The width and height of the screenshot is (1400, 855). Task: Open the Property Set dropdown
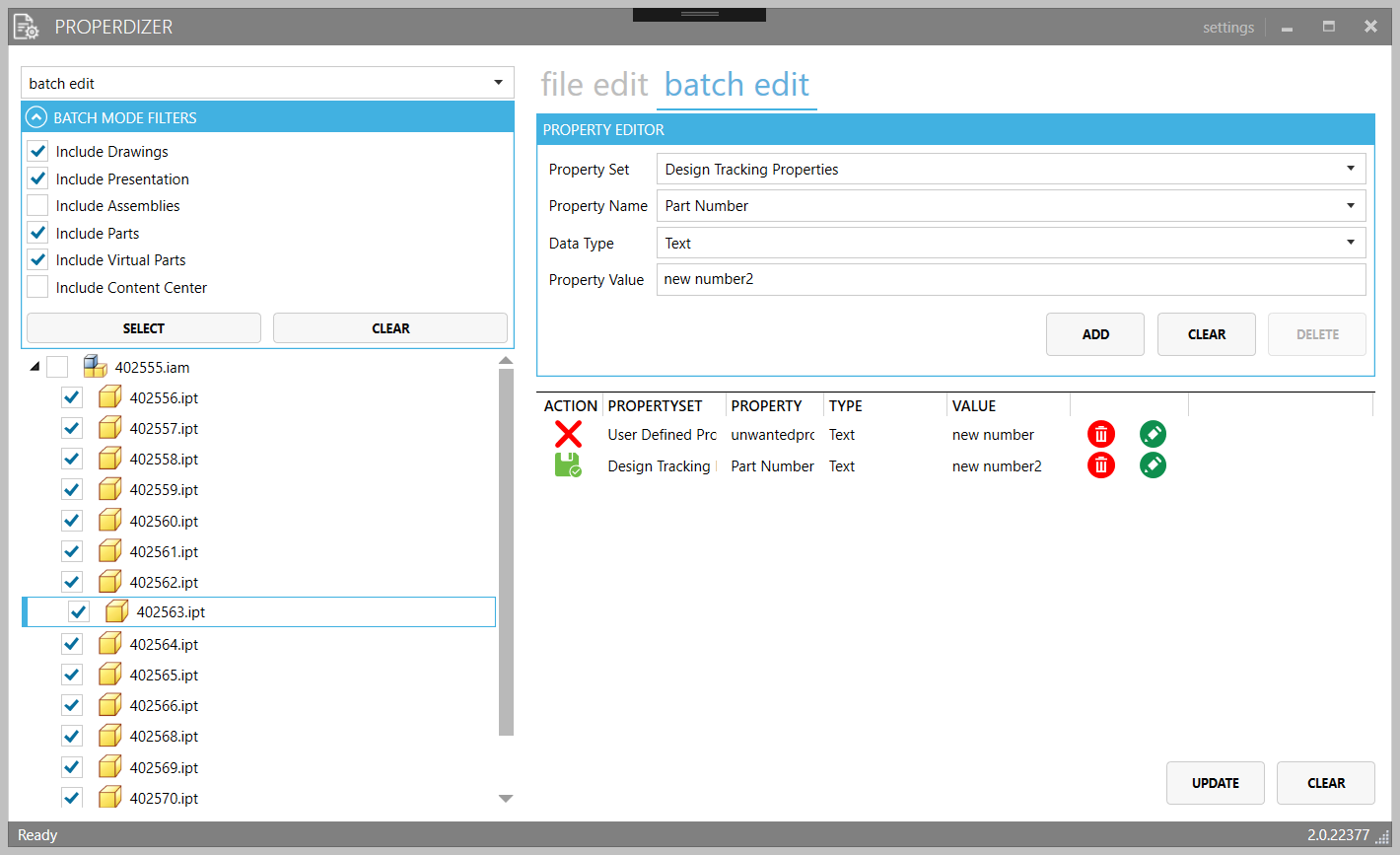(x=1011, y=169)
